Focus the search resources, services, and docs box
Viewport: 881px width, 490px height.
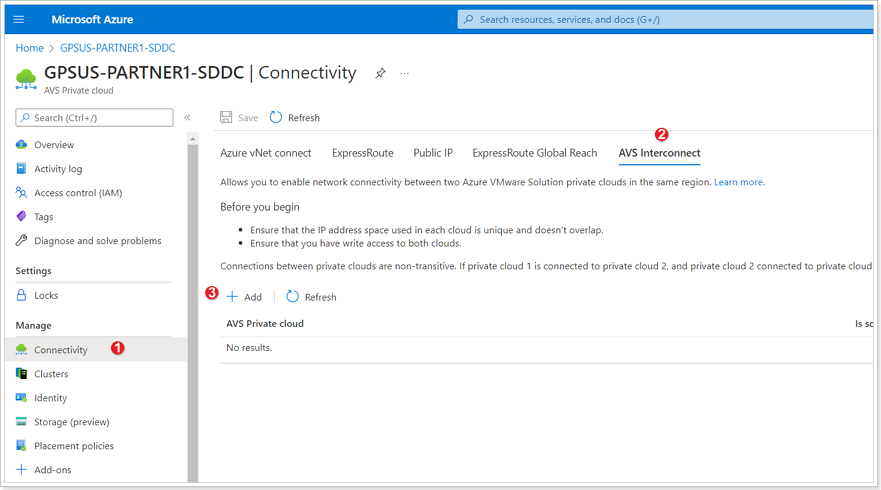tap(665, 20)
